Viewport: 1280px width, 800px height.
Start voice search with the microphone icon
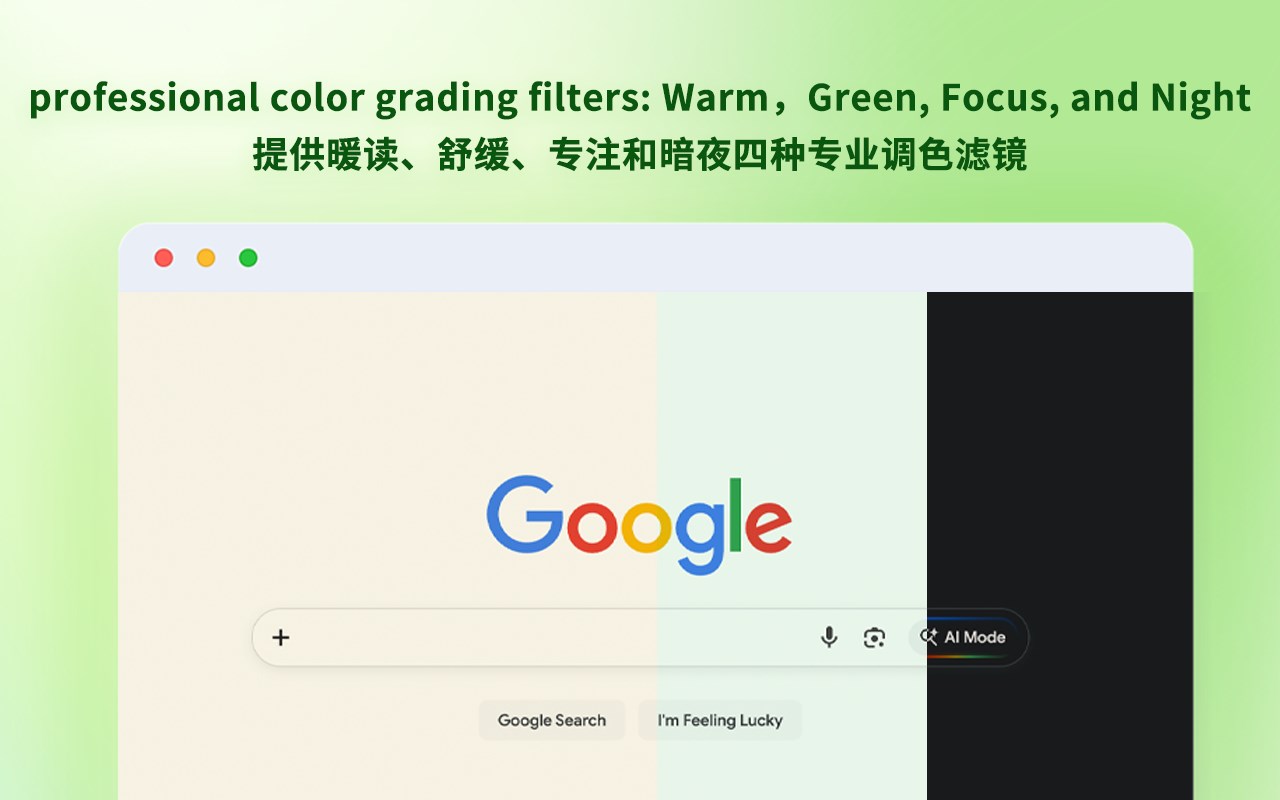(829, 637)
